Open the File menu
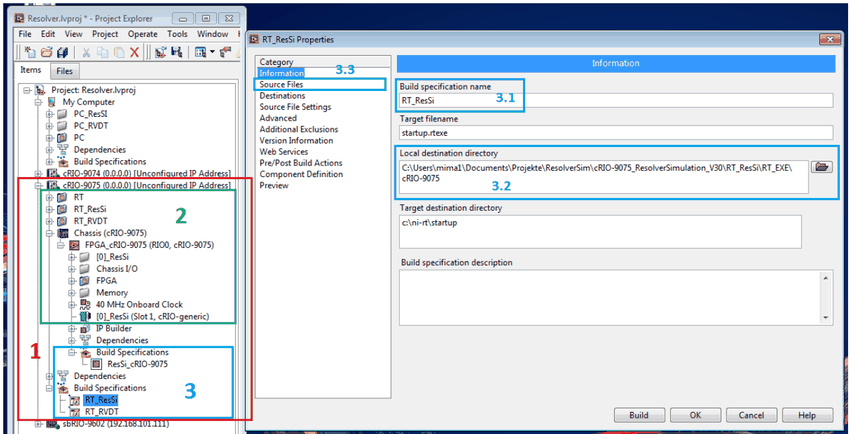Image resolution: width=852 pixels, height=434 pixels. (x=26, y=34)
